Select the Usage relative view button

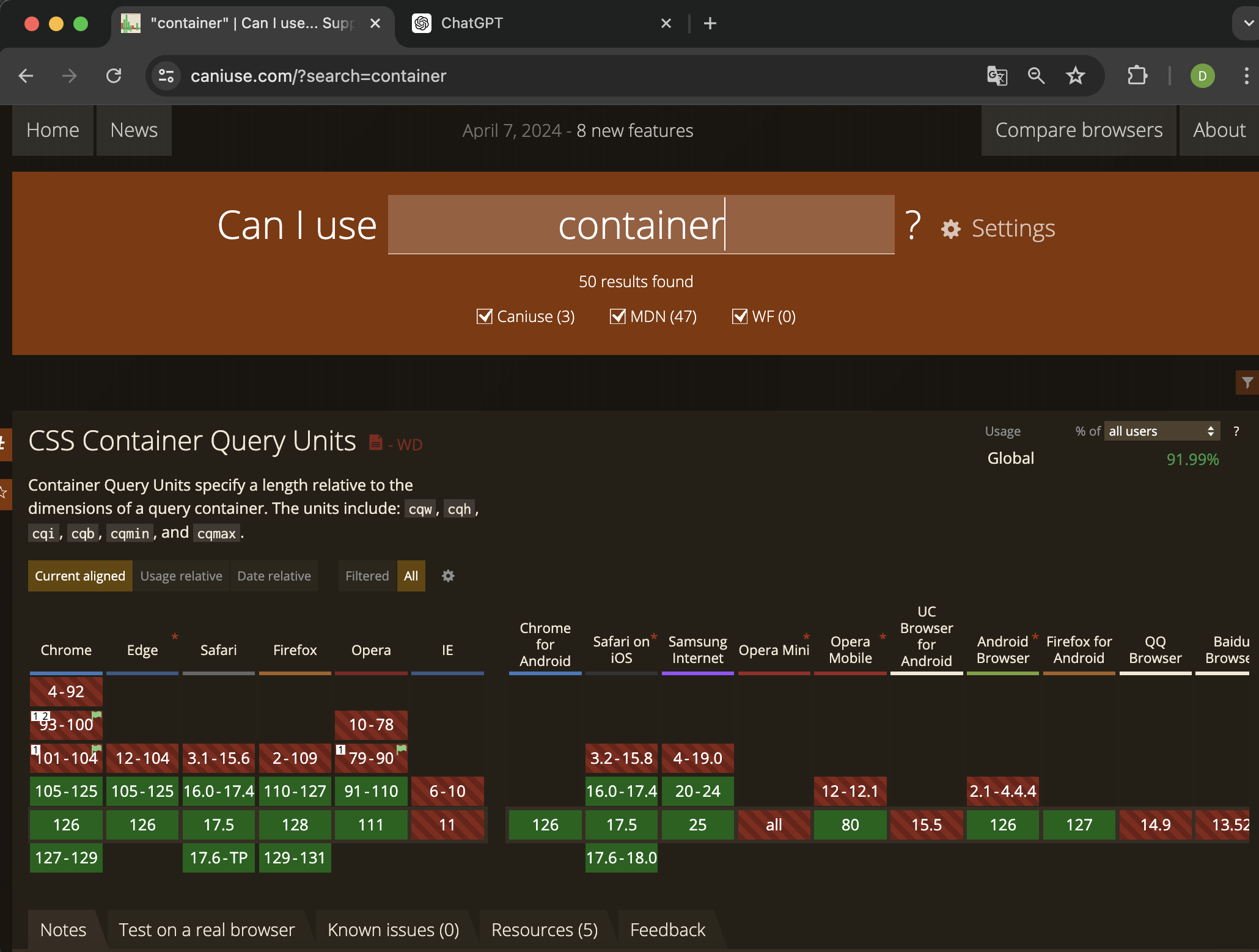[181, 576]
